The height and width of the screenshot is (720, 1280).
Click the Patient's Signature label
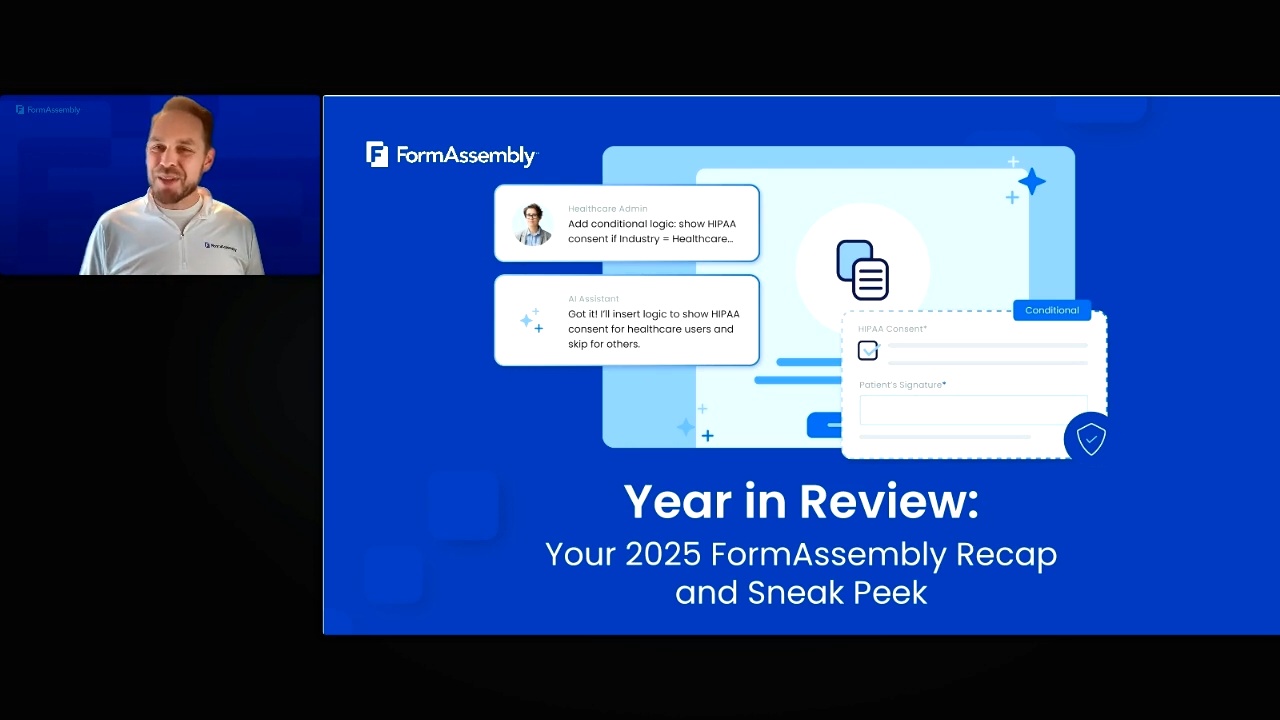(902, 385)
